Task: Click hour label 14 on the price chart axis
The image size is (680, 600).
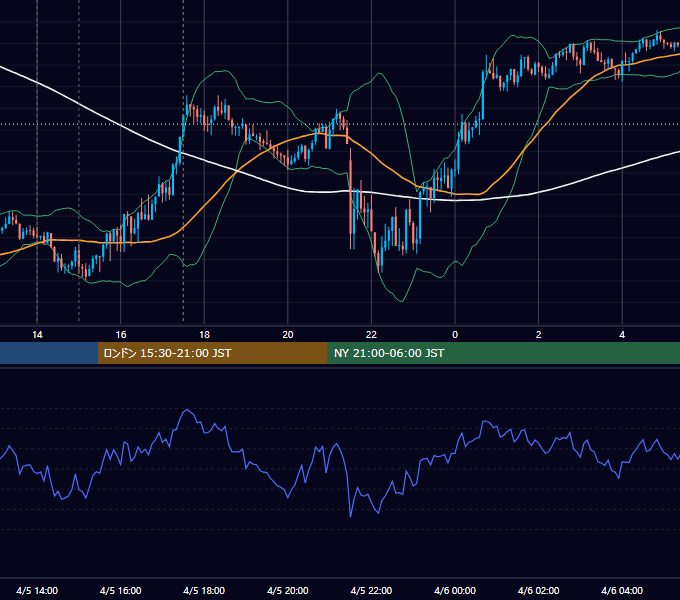Action: click(37, 334)
